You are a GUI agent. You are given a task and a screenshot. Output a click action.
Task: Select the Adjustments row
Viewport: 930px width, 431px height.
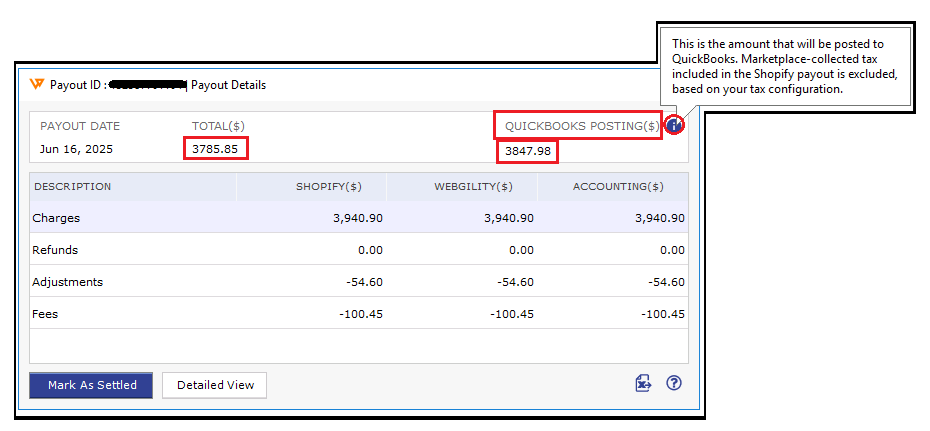[67, 282]
